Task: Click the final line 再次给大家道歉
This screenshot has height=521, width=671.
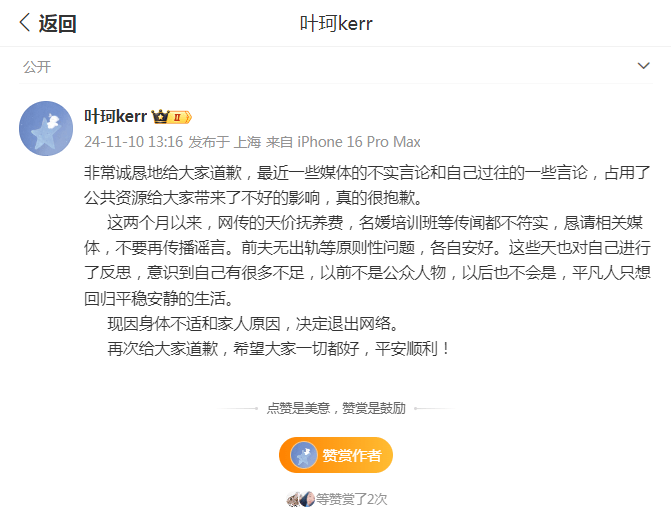Action: 279,349
